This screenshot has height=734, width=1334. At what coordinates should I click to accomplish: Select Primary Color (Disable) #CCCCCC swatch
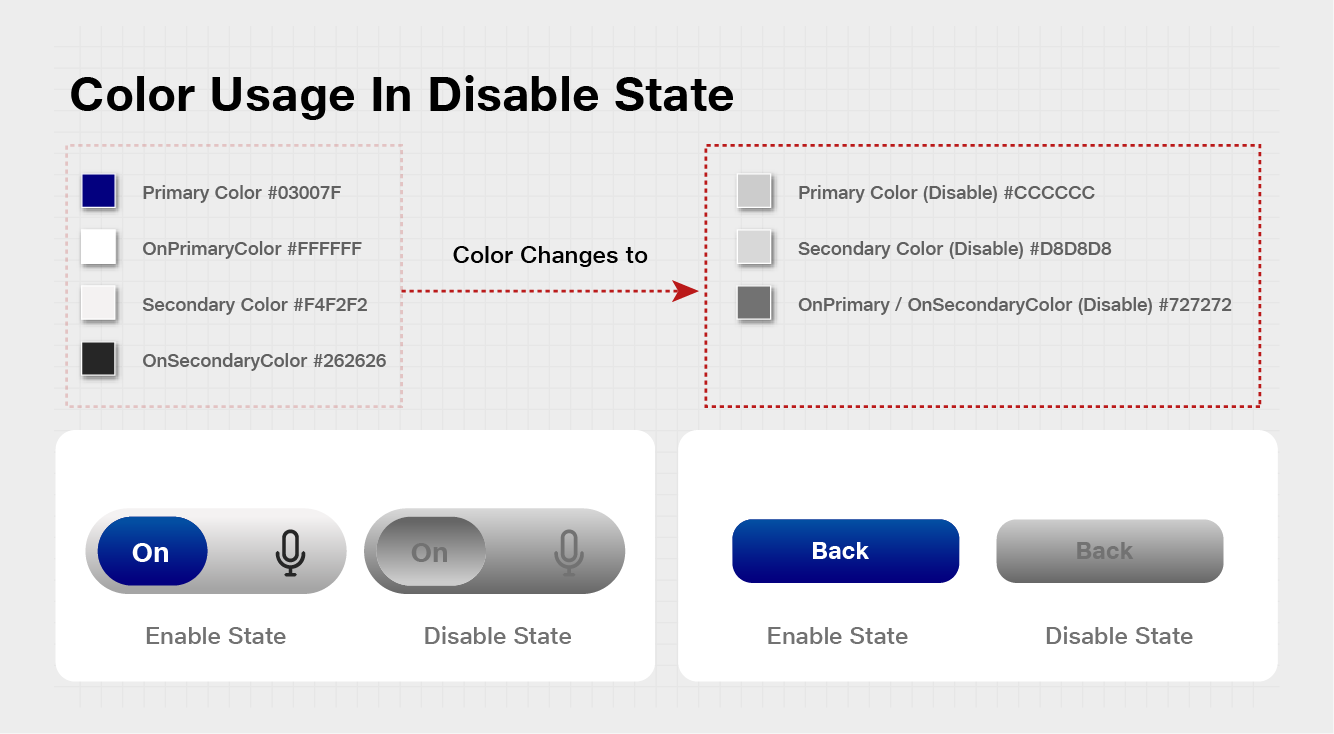click(x=754, y=191)
